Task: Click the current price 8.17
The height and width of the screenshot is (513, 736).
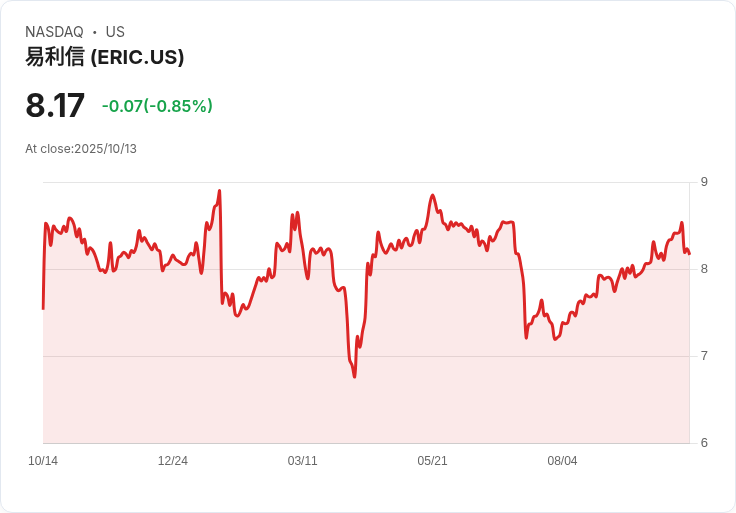Action: pyautogui.click(x=55, y=105)
